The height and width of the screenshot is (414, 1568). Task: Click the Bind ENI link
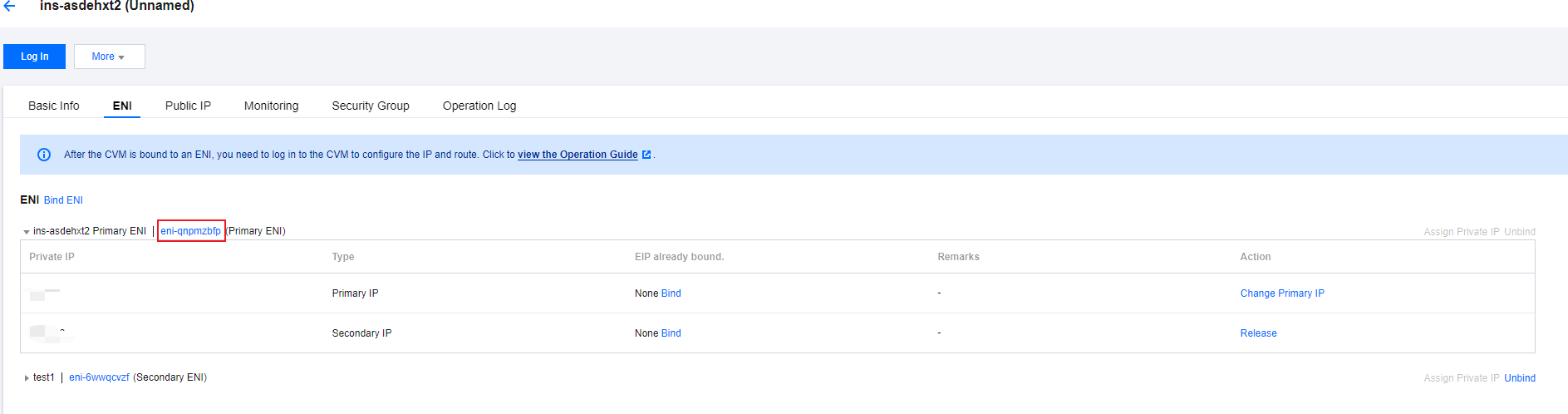pyautogui.click(x=63, y=200)
